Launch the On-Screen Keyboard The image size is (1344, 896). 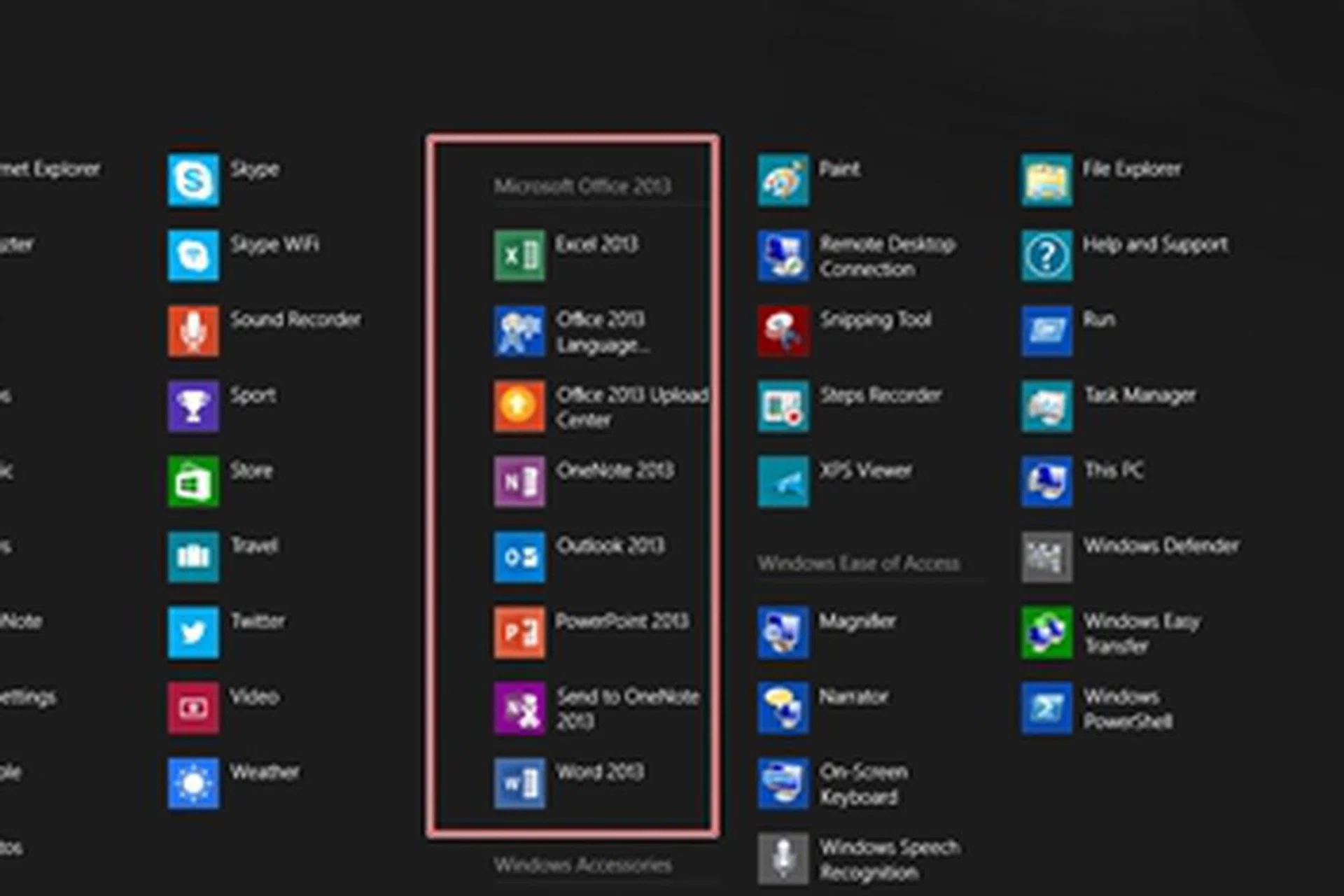(866, 784)
